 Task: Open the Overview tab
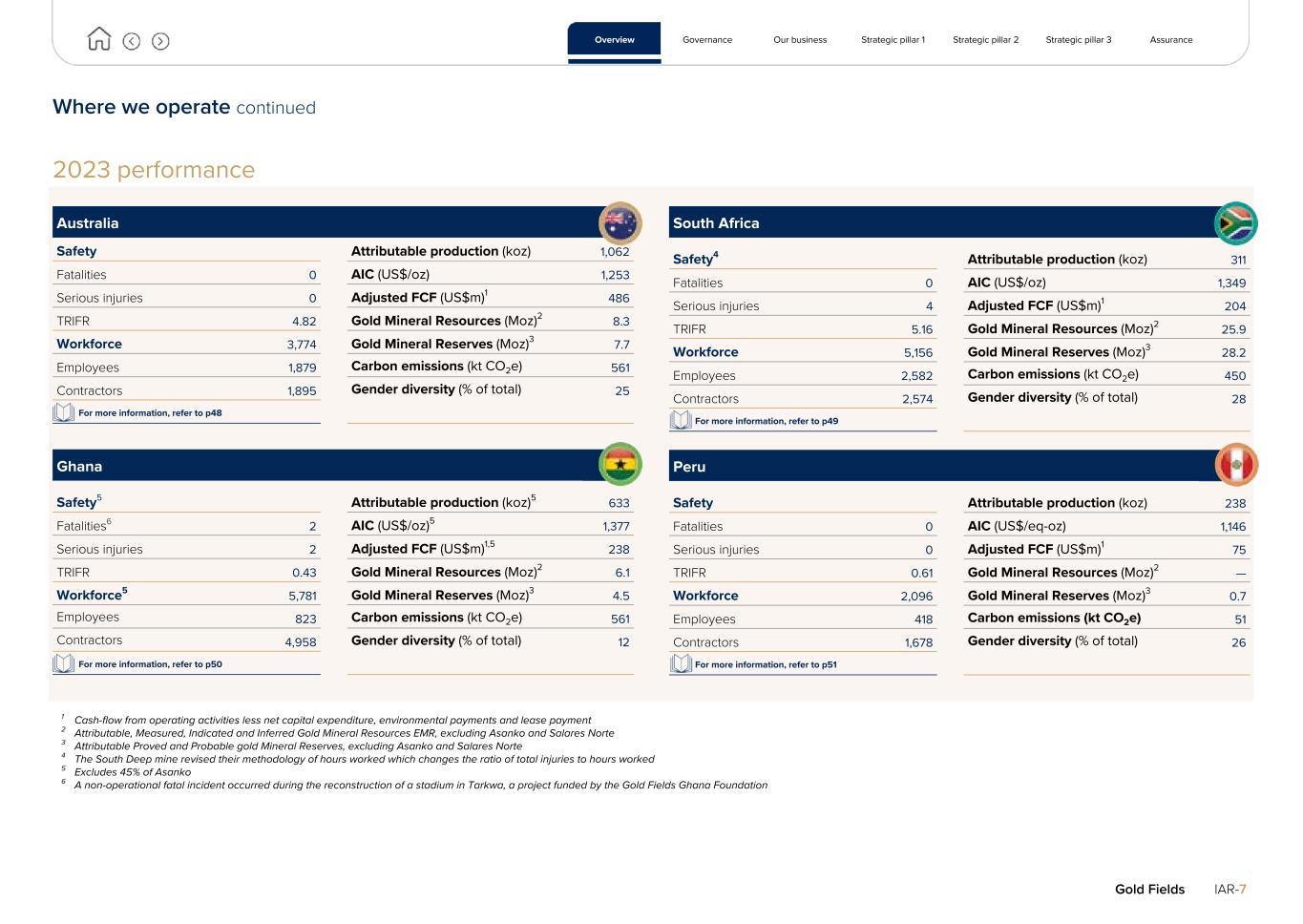pyautogui.click(x=614, y=40)
